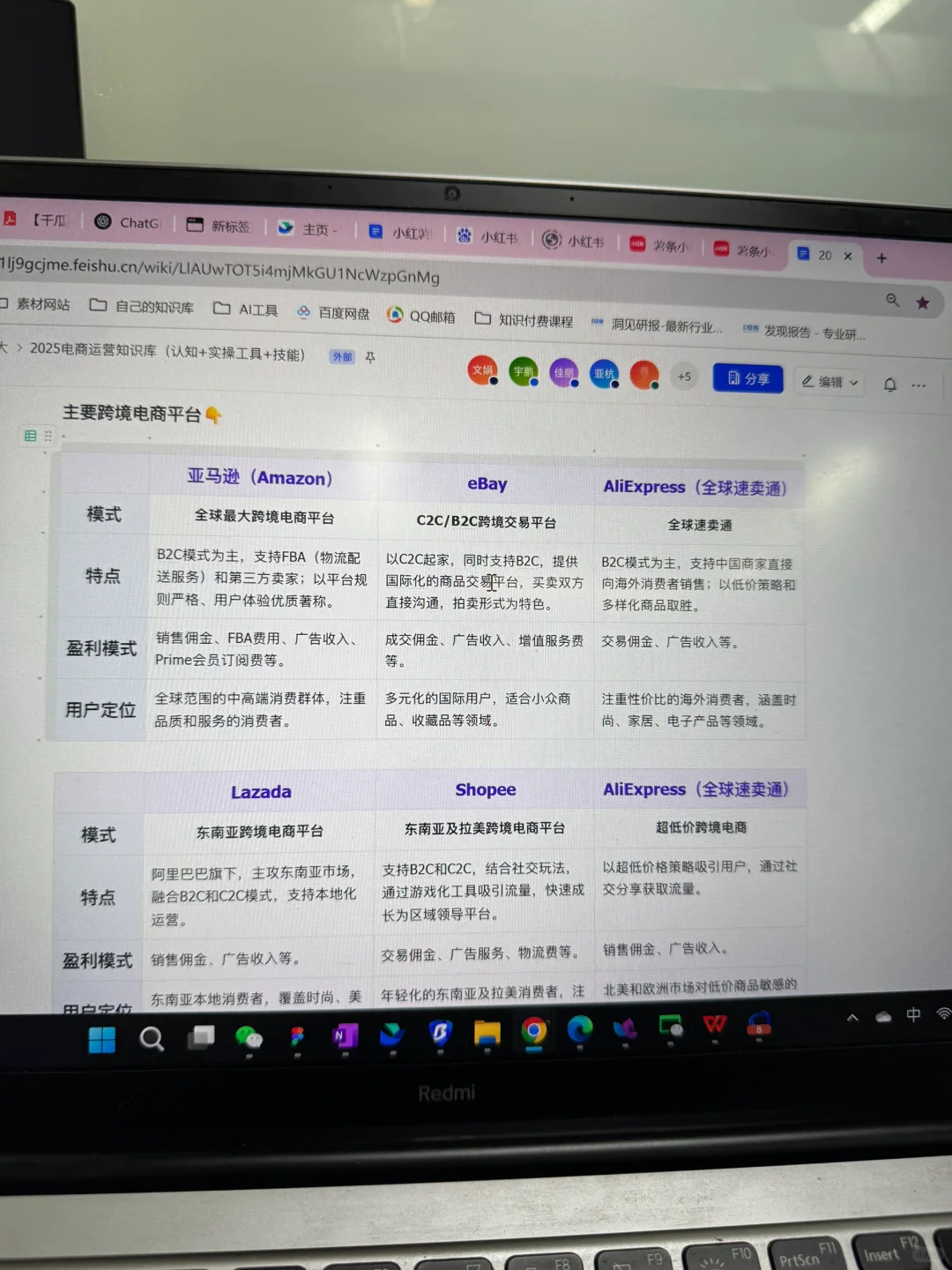Switch to the 主页 browser tab
This screenshot has width=952, height=1270.
[x=308, y=228]
